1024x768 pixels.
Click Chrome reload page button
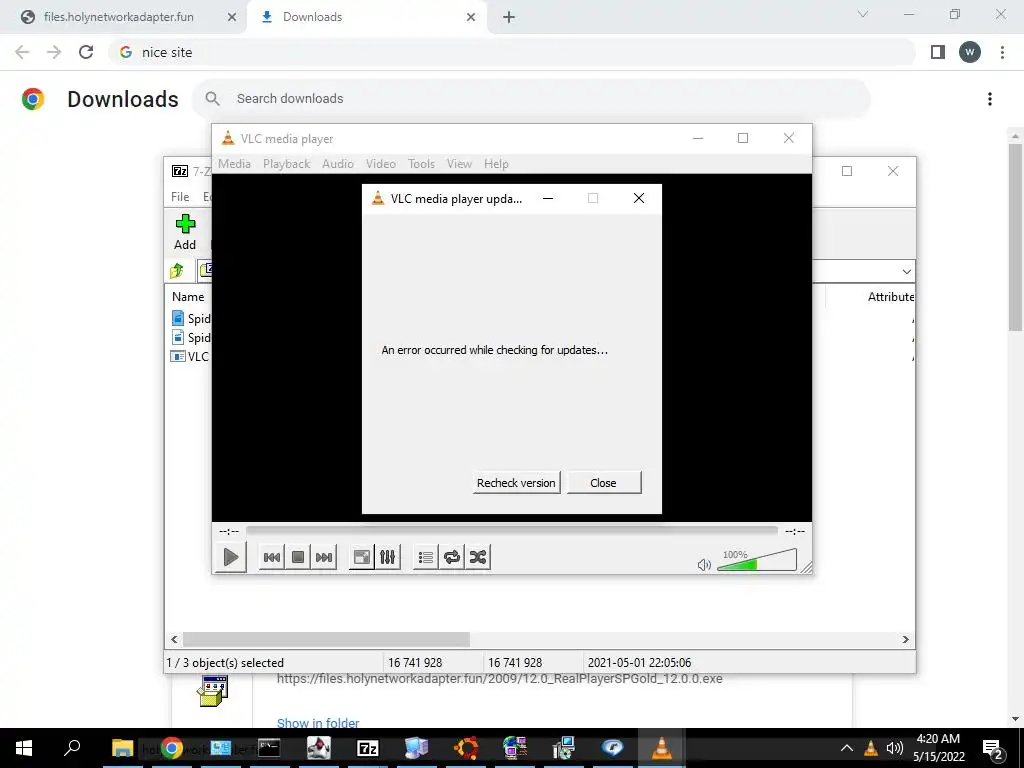(x=86, y=52)
